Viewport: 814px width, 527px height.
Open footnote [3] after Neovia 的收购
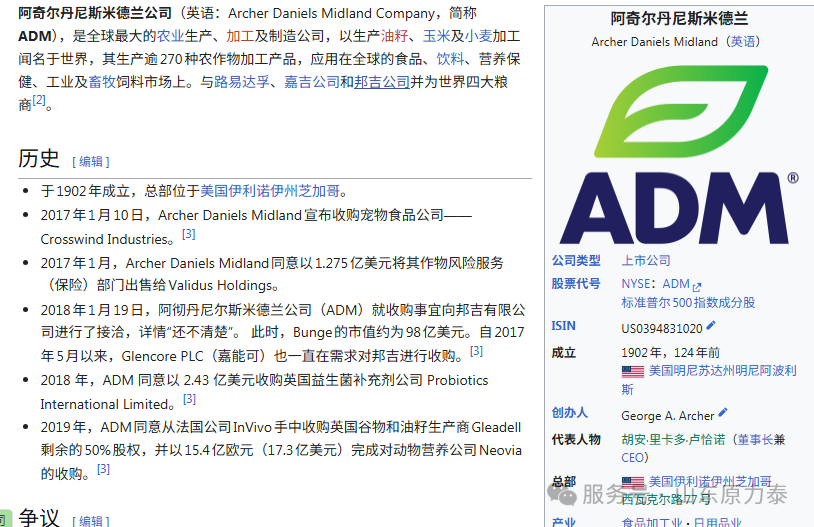pos(103,469)
